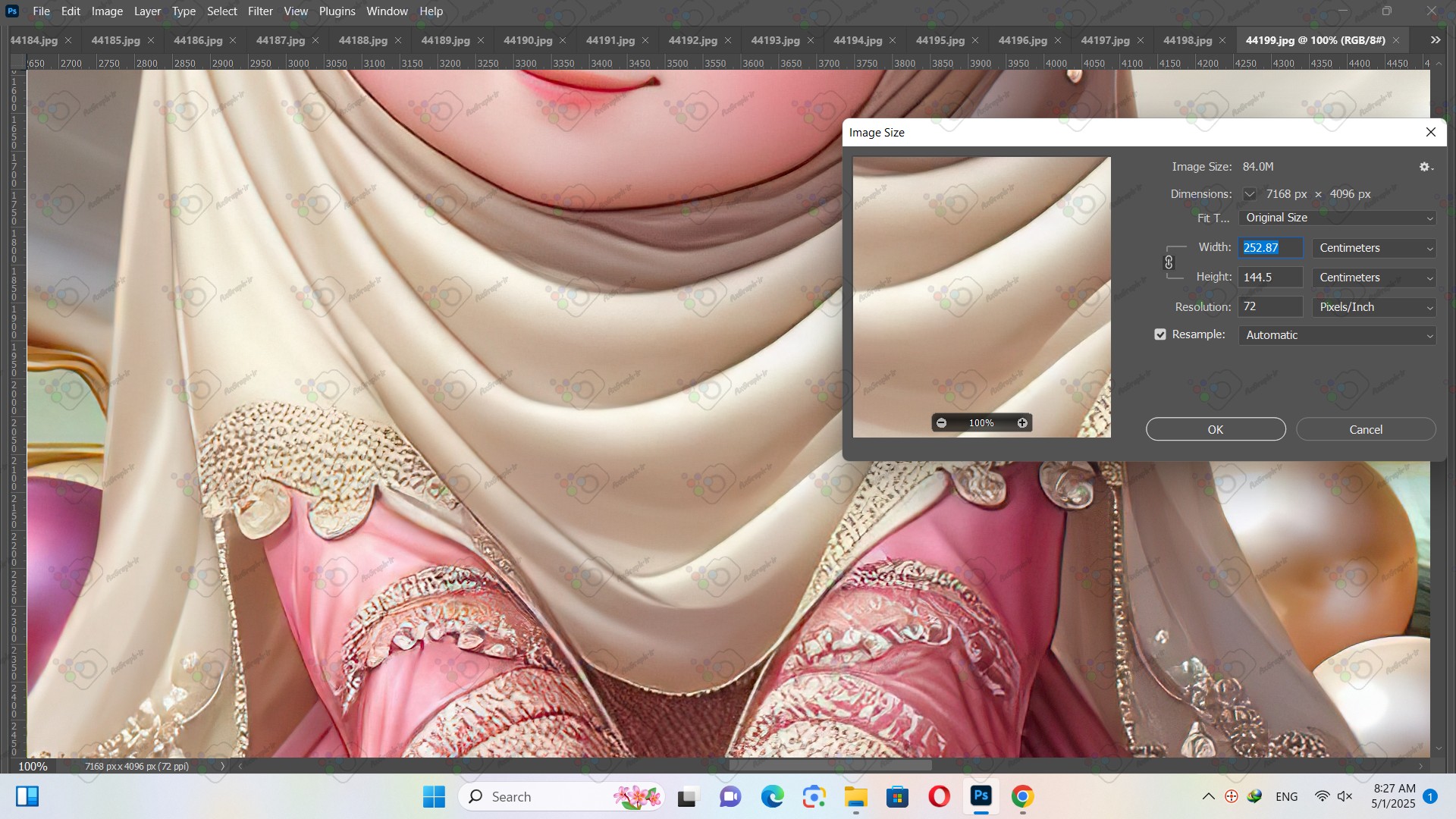Close the 44199.jpg document tab
This screenshot has height=819, width=1456.
tap(1396, 40)
